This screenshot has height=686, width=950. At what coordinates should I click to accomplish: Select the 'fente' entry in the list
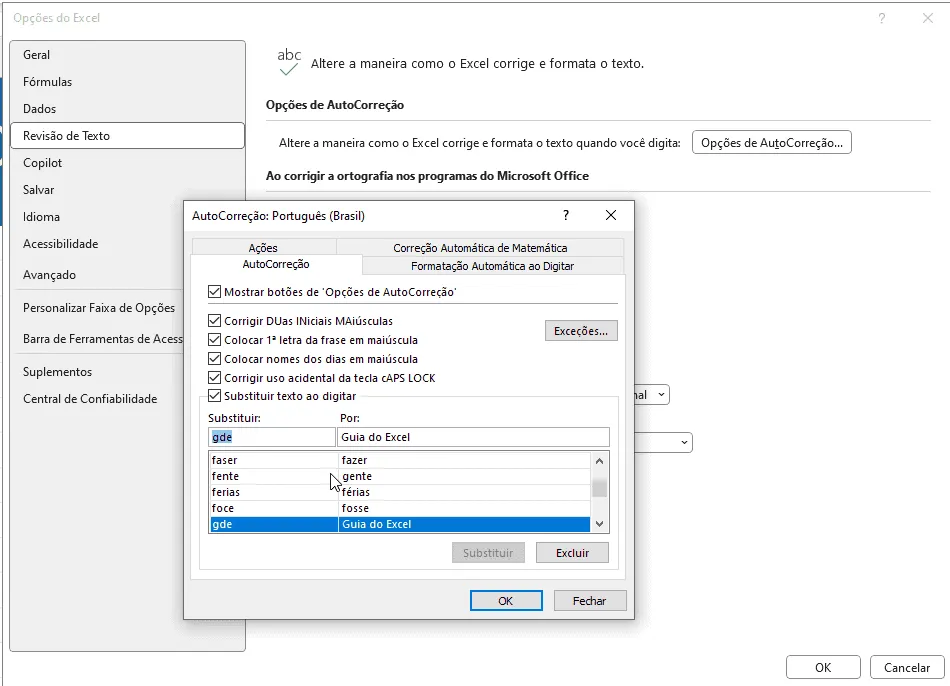pos(273,476)
